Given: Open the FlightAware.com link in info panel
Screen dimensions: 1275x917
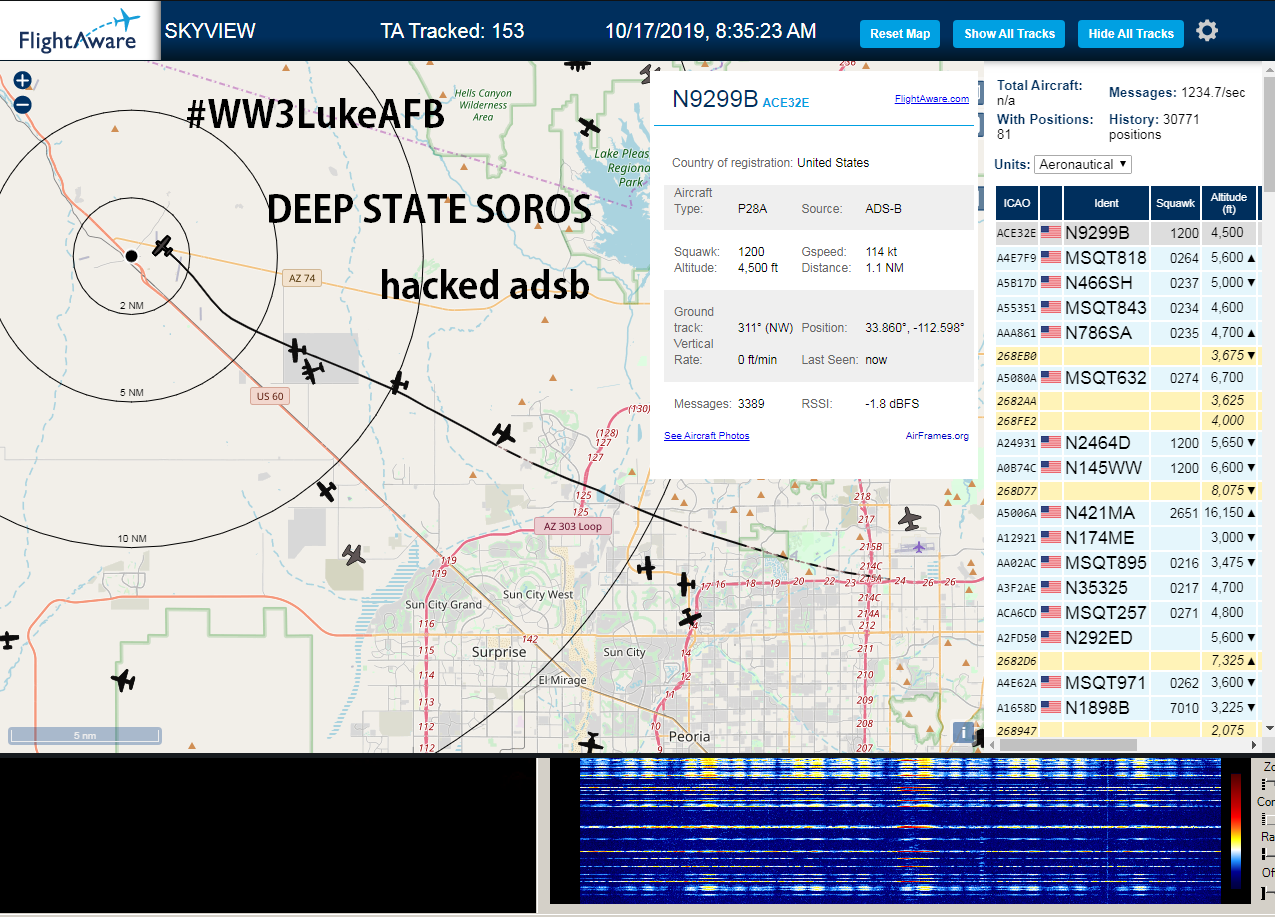Looking at the screenshot, I should [931, 99].
